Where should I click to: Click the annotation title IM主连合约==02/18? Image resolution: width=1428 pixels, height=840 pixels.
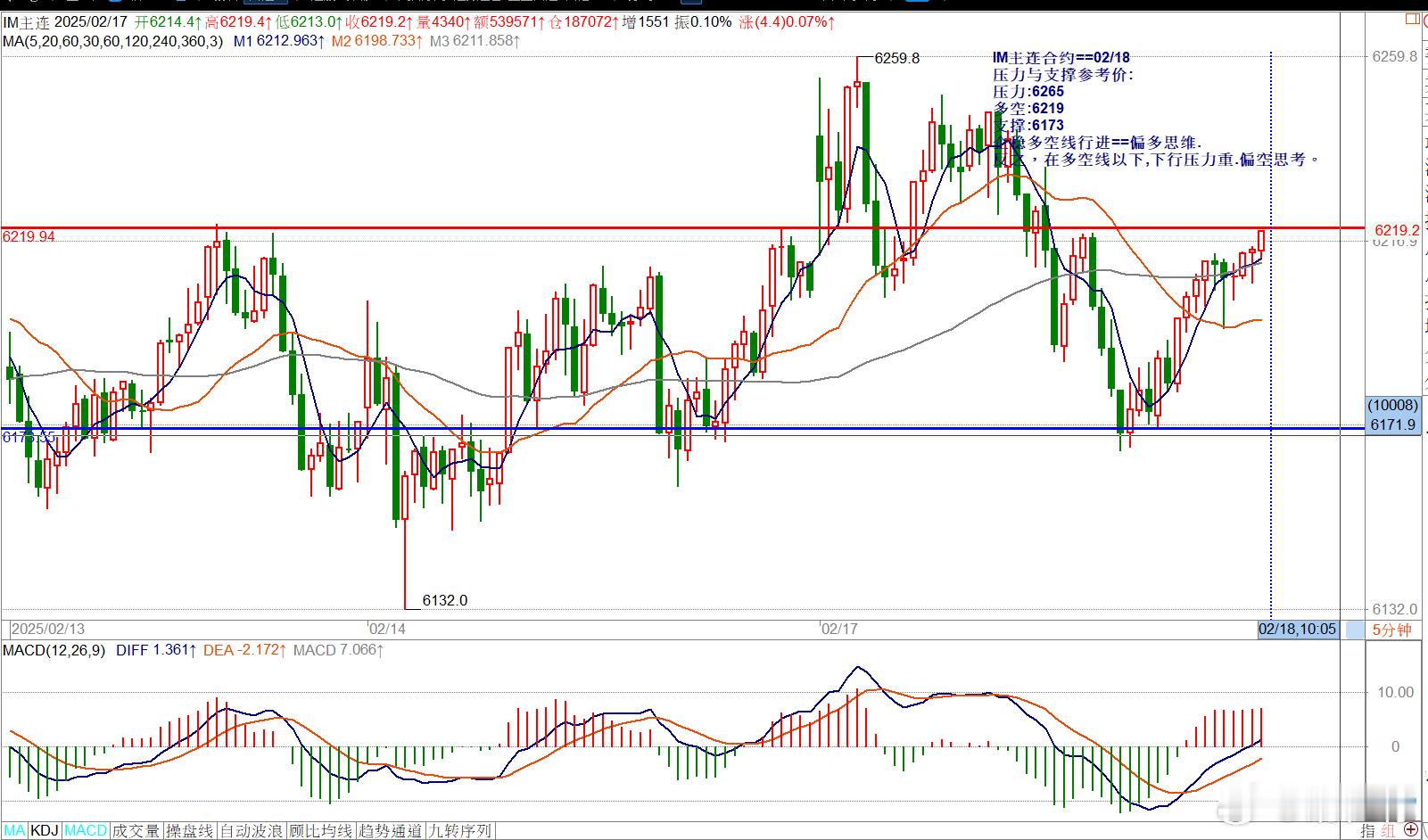pos(1061,58)
